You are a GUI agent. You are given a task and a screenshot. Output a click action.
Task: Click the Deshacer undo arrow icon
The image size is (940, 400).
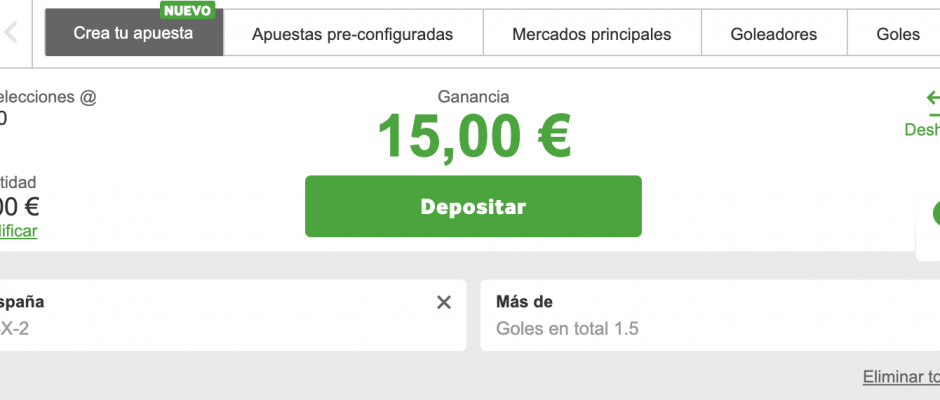tap(933, 98)
